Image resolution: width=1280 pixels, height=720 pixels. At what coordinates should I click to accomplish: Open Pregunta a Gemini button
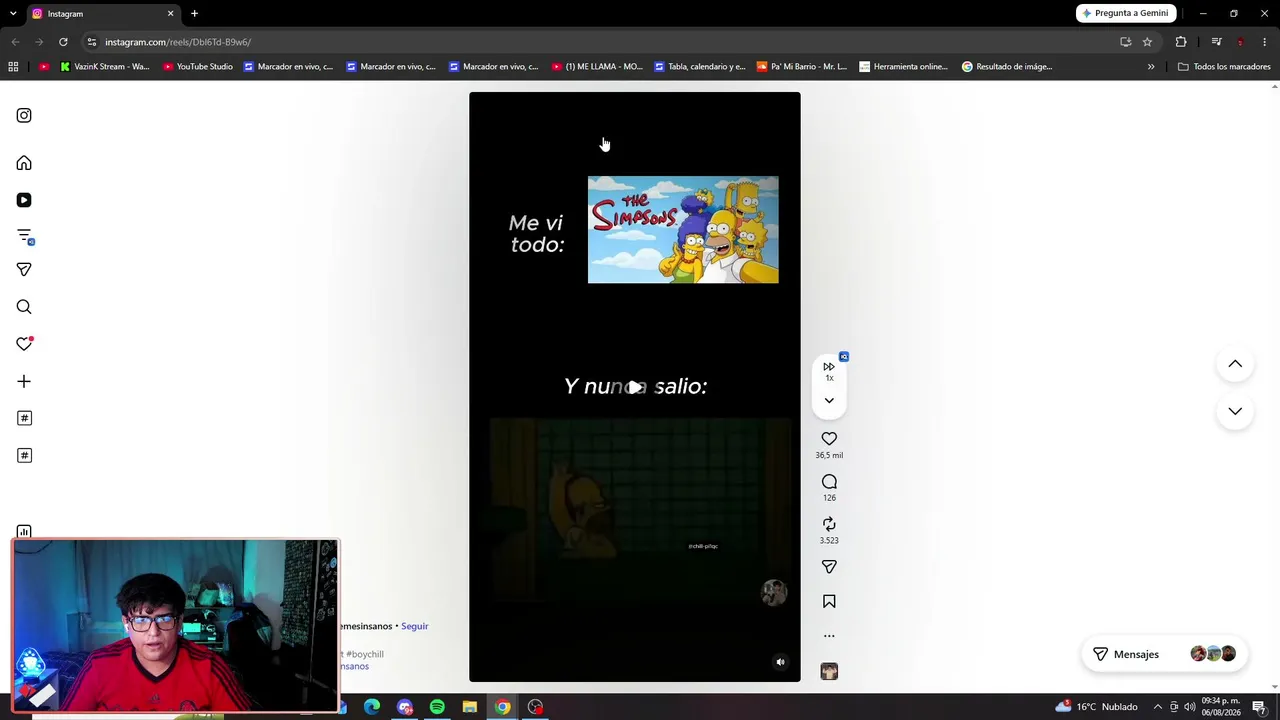pos(1125,13)
